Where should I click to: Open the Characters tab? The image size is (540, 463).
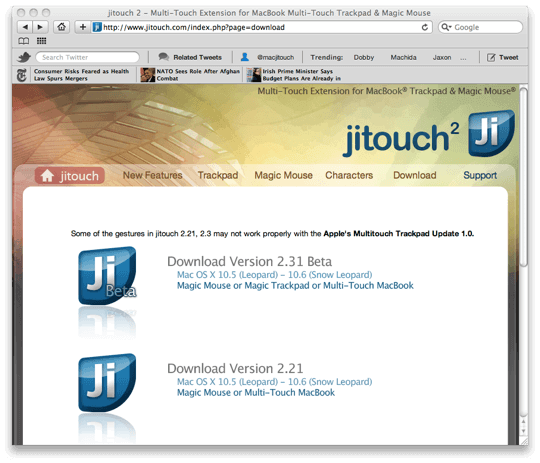point(349,175)
